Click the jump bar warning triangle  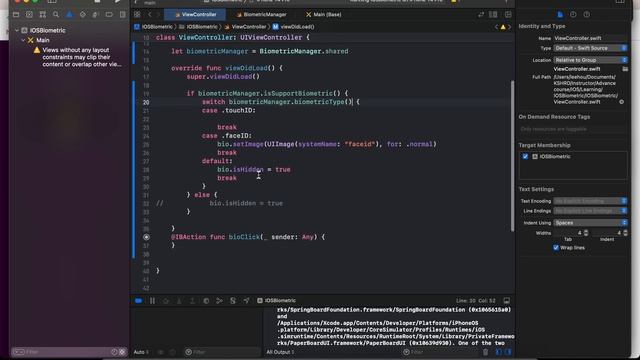click(503, 27)
